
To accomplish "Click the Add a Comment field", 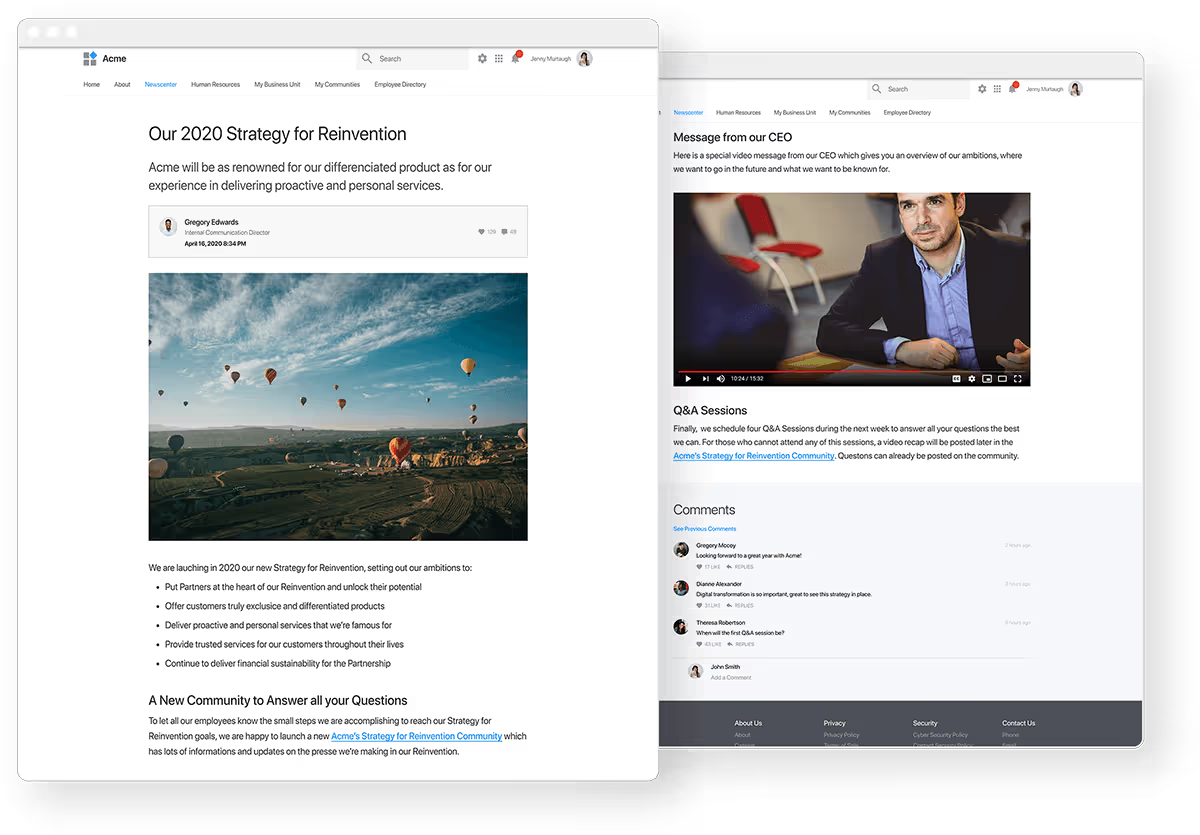I will point(731,678).
